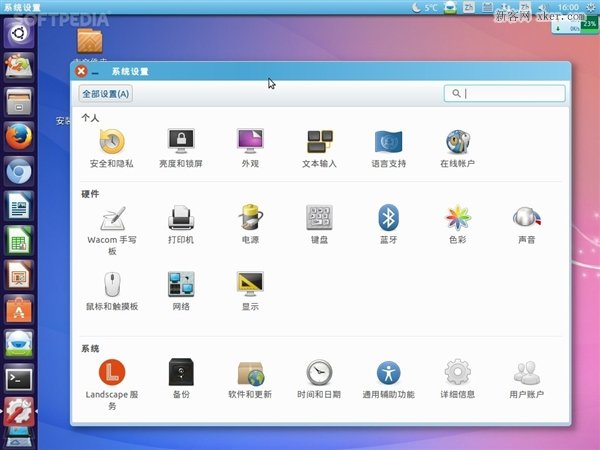Open 电源 power settings

tap(250, 225)
